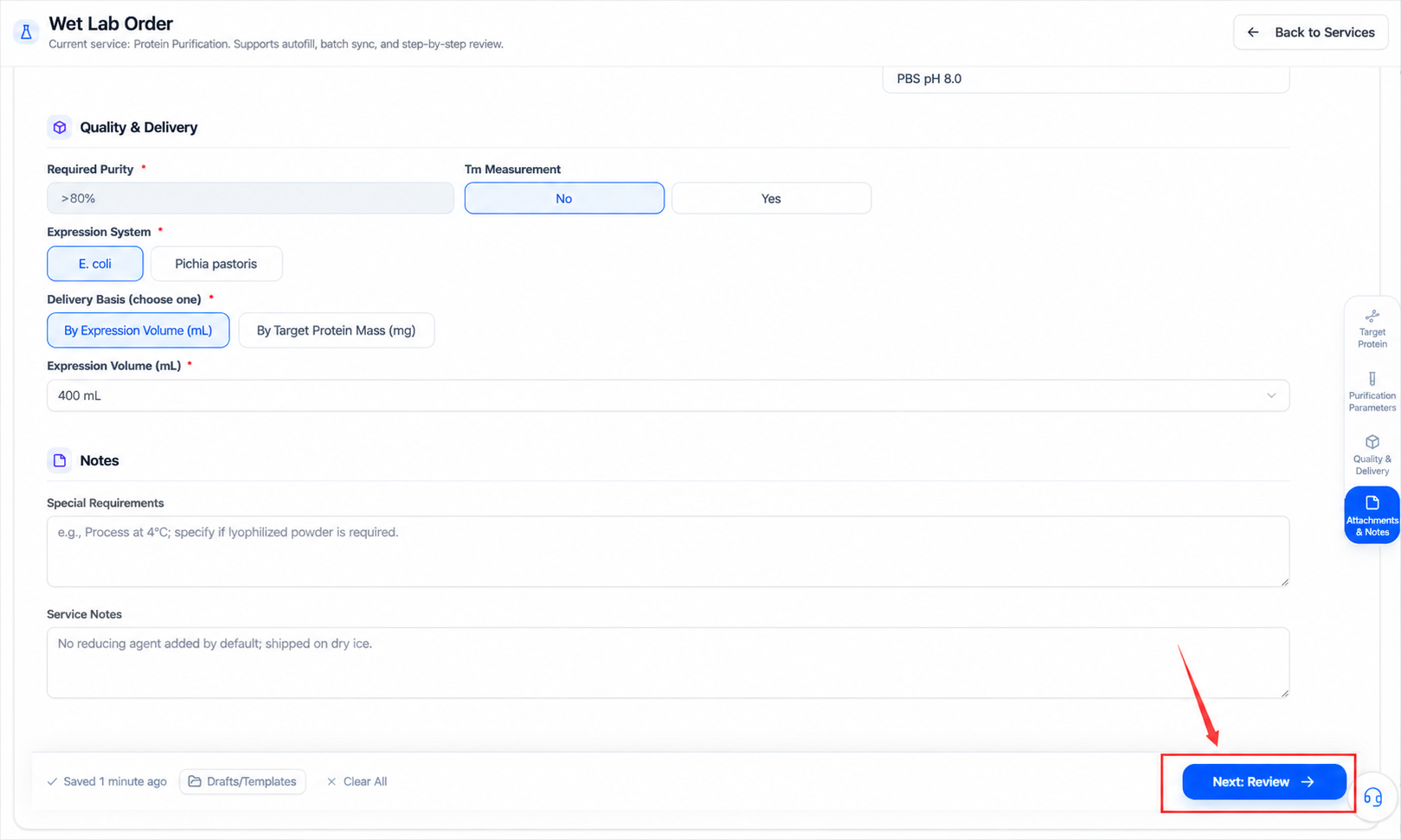1401x840 pixels.
Task: Click the Saved 1 minute ago status
Action: click(106, 781)
